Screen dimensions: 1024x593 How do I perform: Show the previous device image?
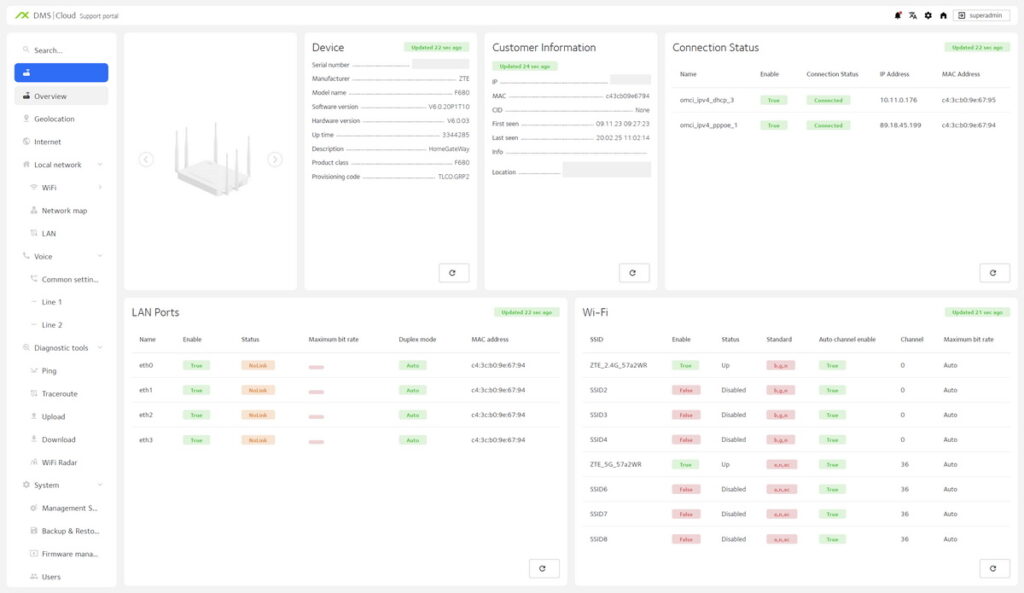click(146, 159)
